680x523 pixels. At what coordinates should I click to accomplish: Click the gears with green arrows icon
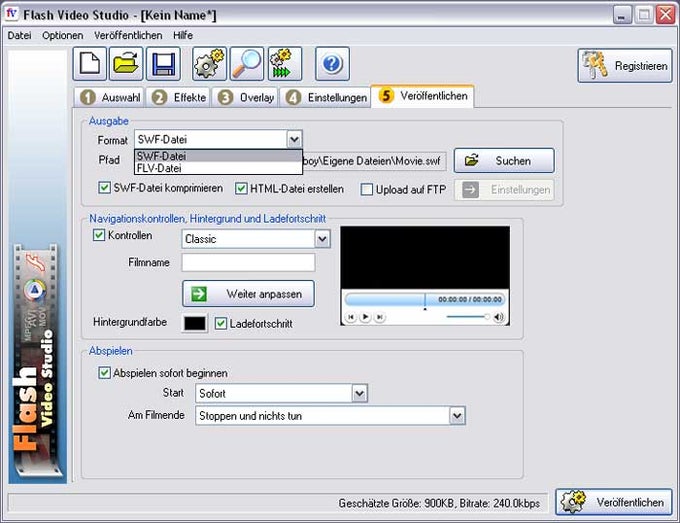285,64
